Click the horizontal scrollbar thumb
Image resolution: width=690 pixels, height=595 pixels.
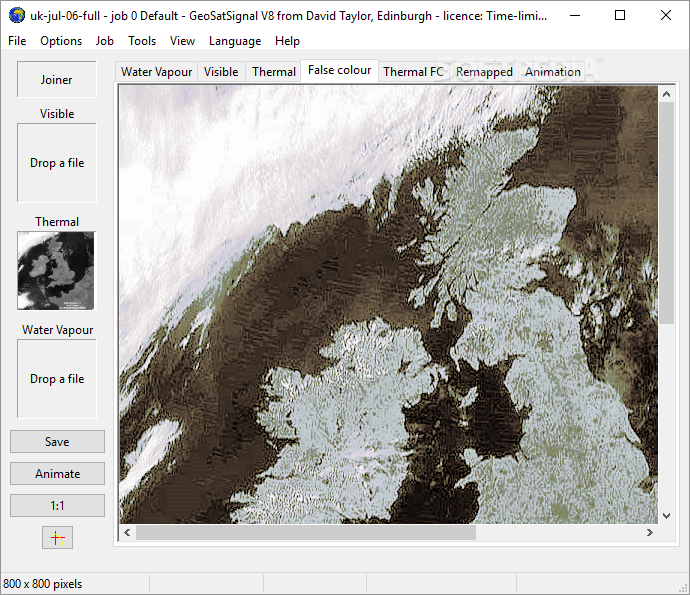pyautogui.click(x=306, y=533)
